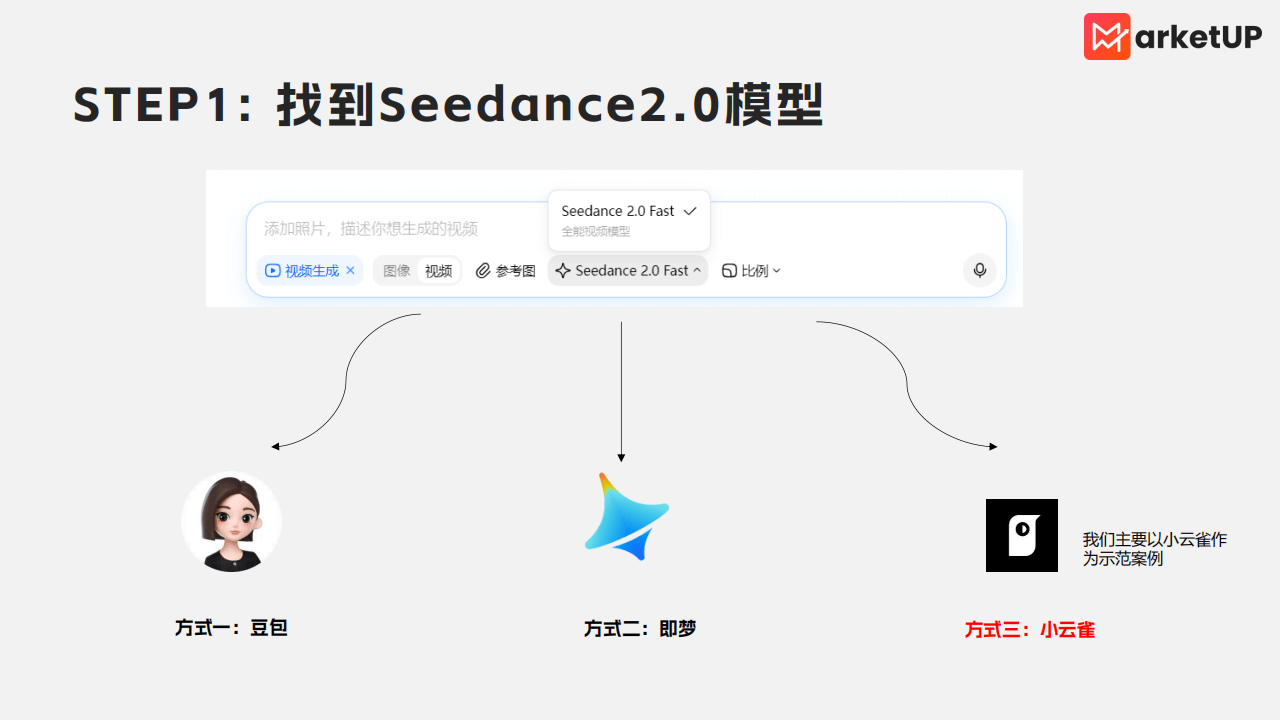Screen dimensions: 1280x720
Task: Click the play icon in the 视频生成 chip
Action: [x=272, y=271]
